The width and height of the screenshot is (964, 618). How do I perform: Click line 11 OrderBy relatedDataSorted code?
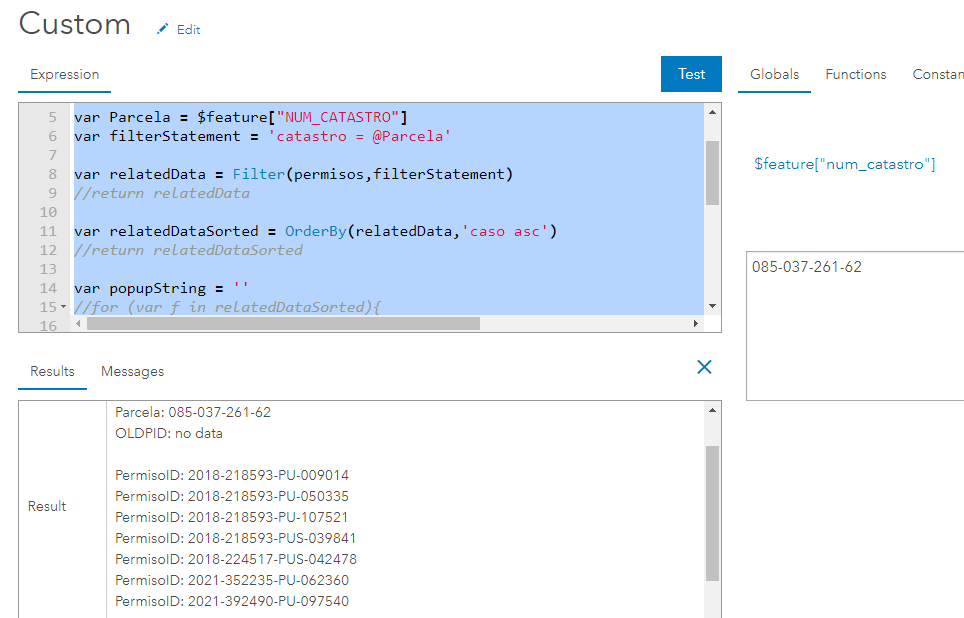[x=315, y=231]
